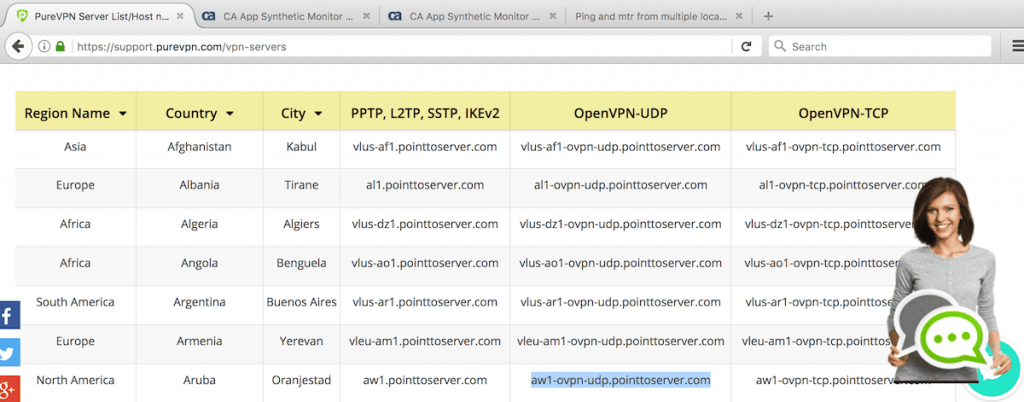The width and height of the screenshot is (1024, 402).
Task: Click the browser back arrow button
Action: (x=18, y=46)
